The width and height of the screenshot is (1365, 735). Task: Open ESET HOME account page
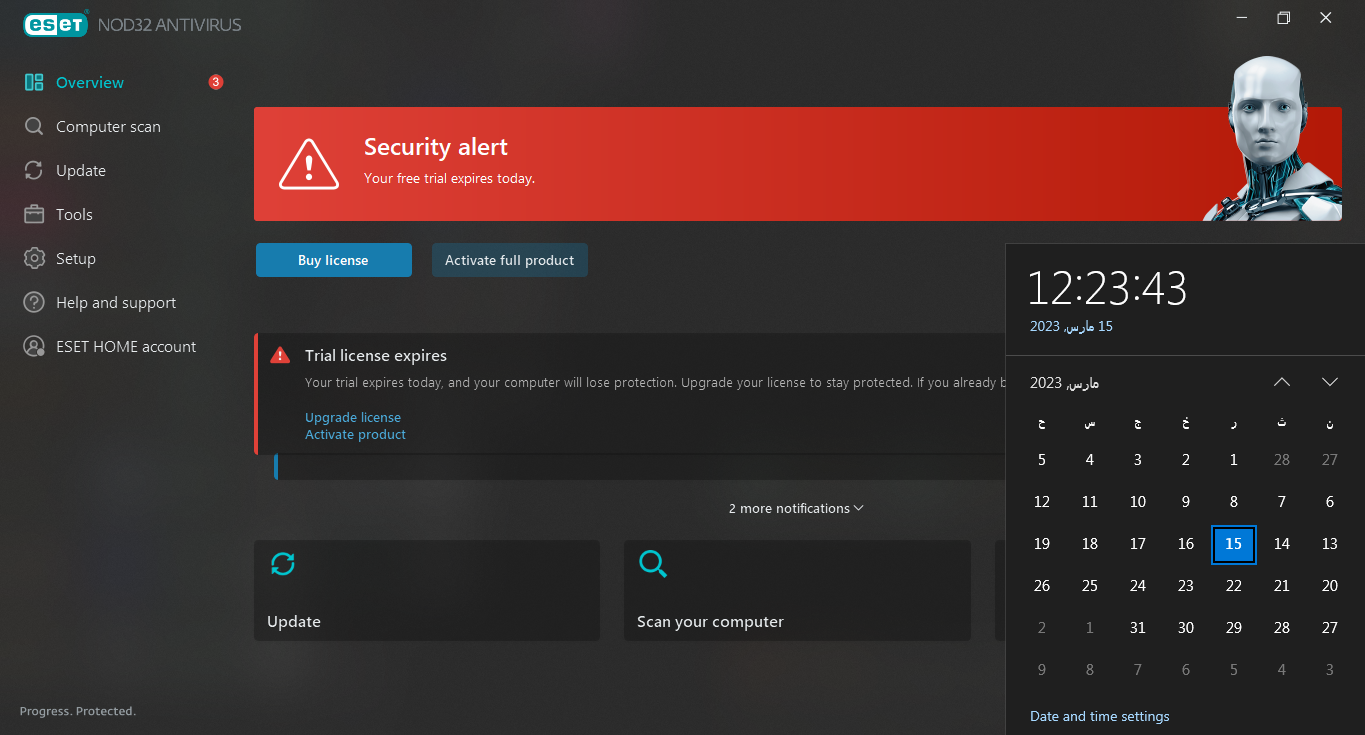tap(126, 347)
